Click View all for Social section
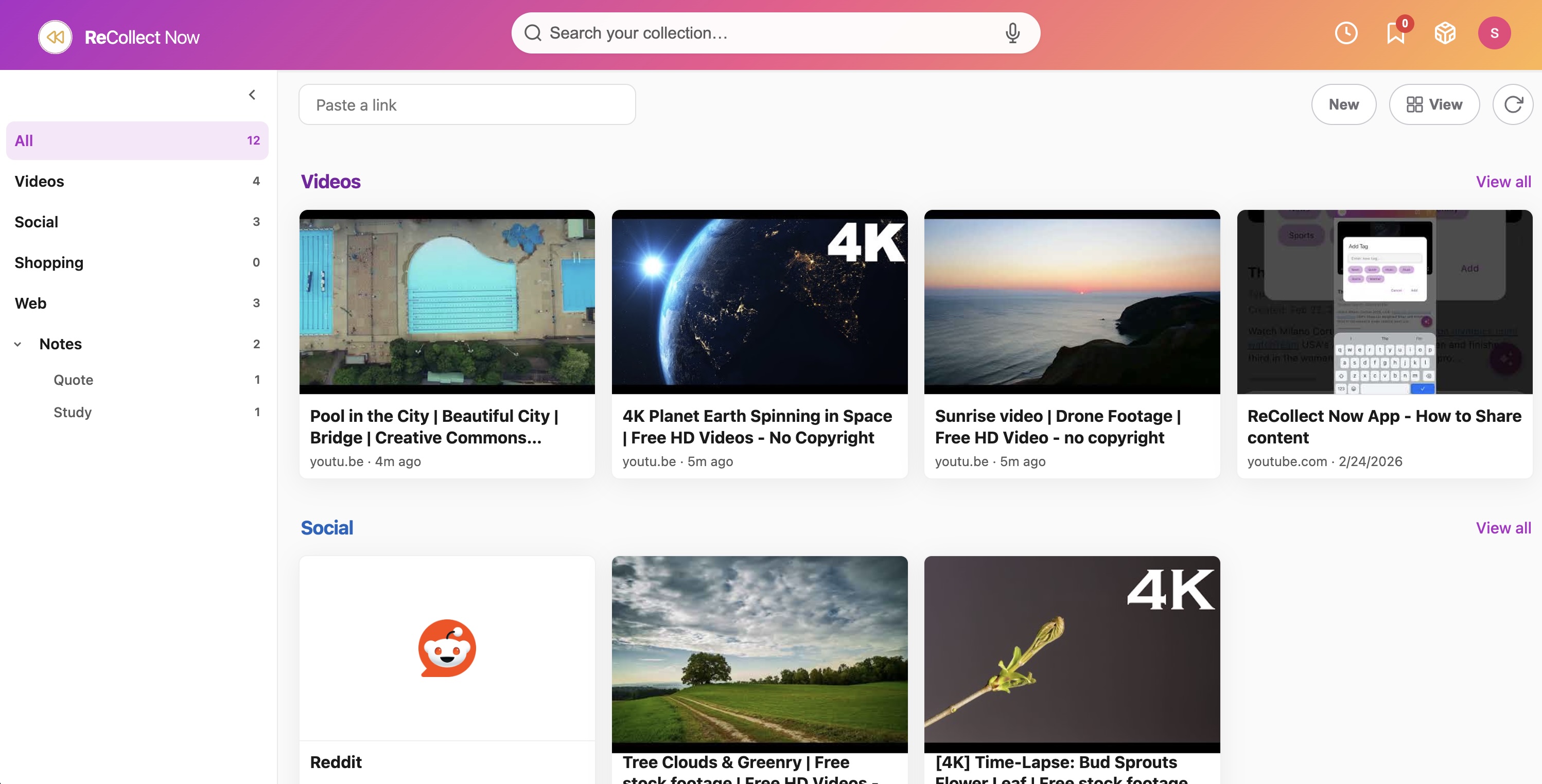Screen dimensions: 1542x784 click(1503, 528)
